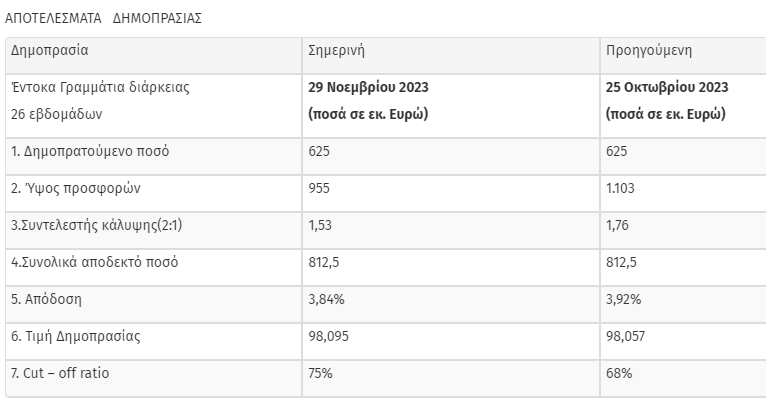766x417 pixels.
Task: Click the 29 Νοεμβρίου 2023 date cell
Action: pyautogui.click(x=368, y=87)
